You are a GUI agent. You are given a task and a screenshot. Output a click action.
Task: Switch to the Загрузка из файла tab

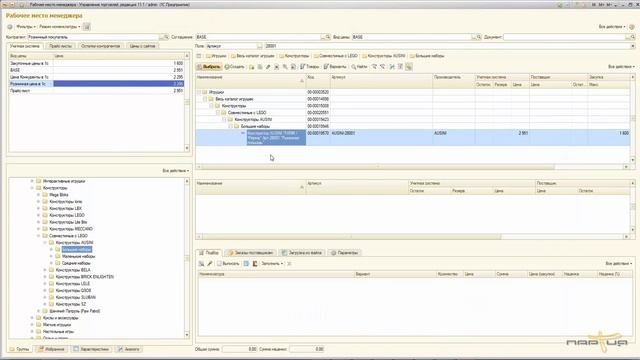[x=302, y=253]
